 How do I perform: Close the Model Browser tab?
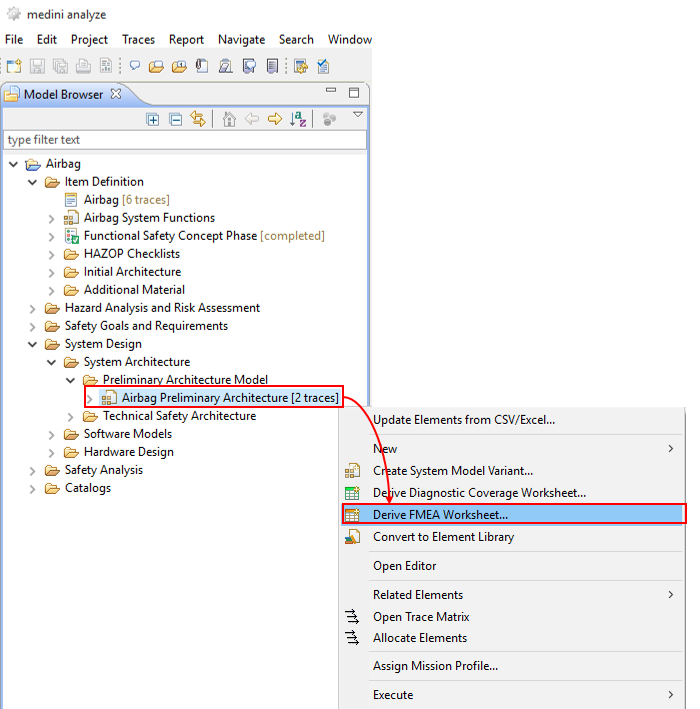(x=116, y=94)
